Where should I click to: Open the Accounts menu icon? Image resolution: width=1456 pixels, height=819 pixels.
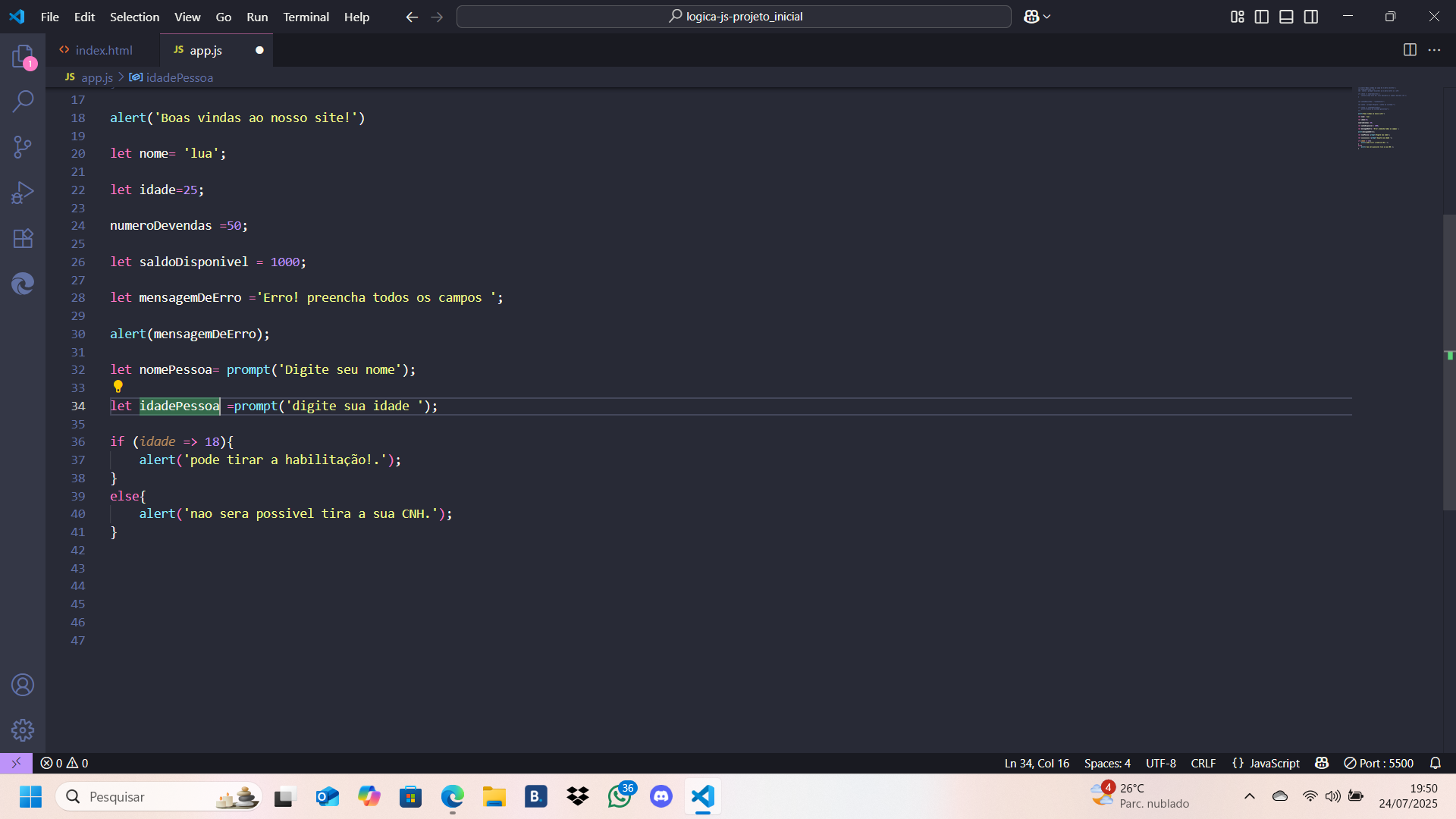coord(23,685)
